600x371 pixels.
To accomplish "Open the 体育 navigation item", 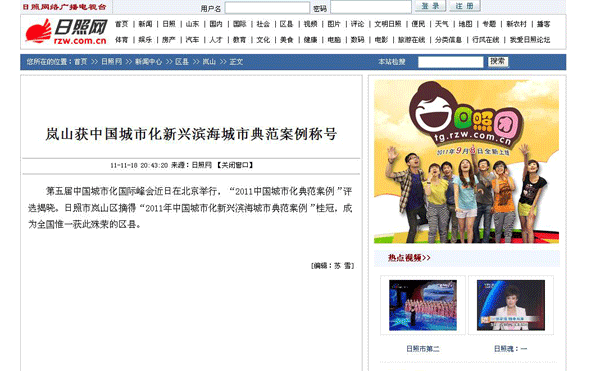I will [x=122, y=40].
